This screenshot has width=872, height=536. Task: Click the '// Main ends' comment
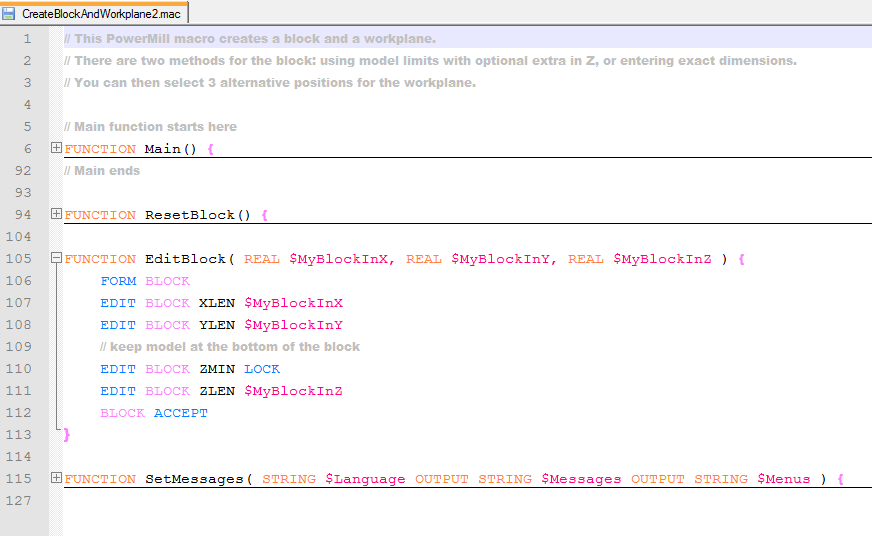point(102,171)
